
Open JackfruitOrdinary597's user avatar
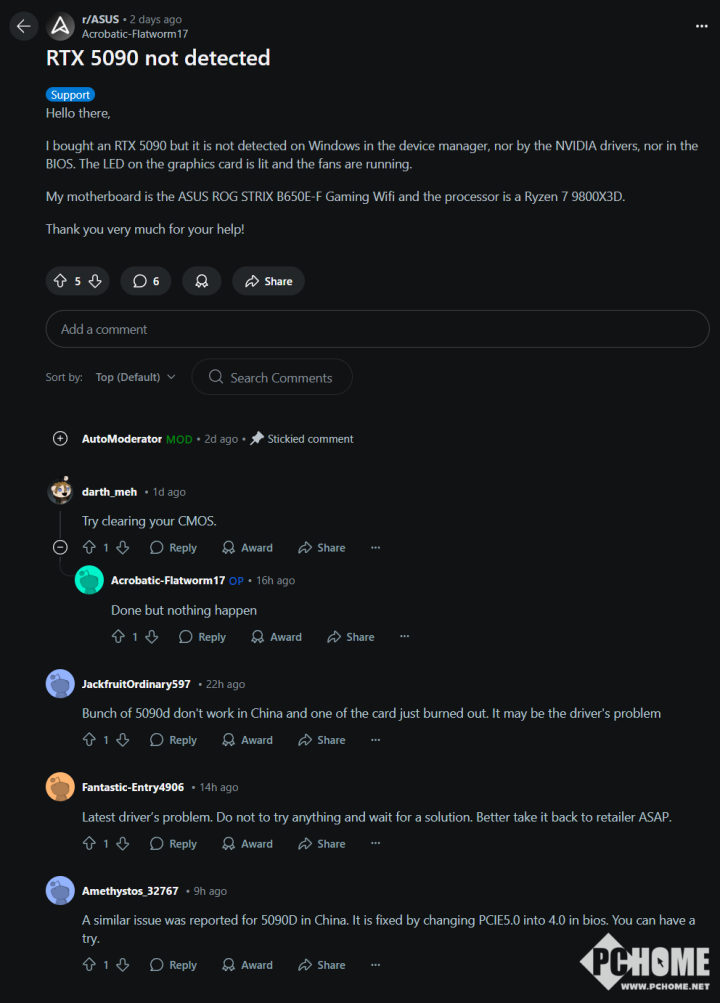[x=60, y=684]
